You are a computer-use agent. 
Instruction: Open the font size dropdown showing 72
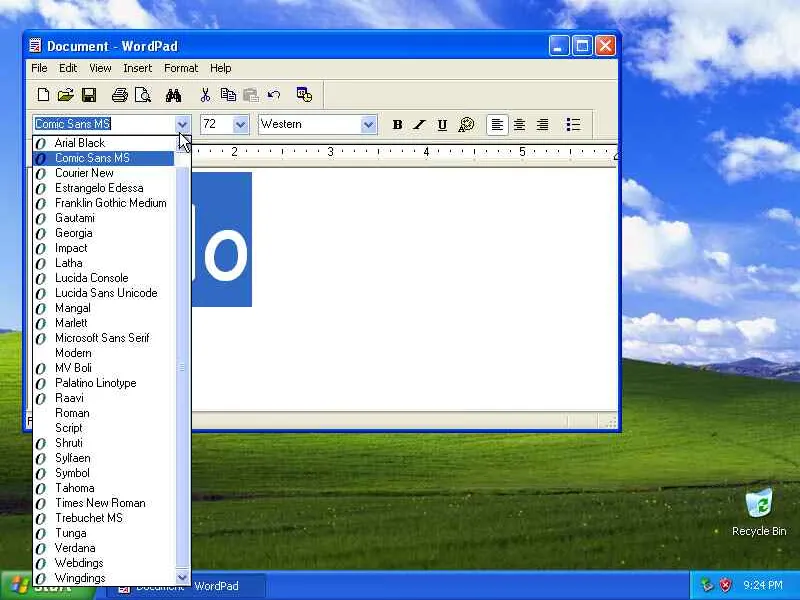(x=240, y=124)
